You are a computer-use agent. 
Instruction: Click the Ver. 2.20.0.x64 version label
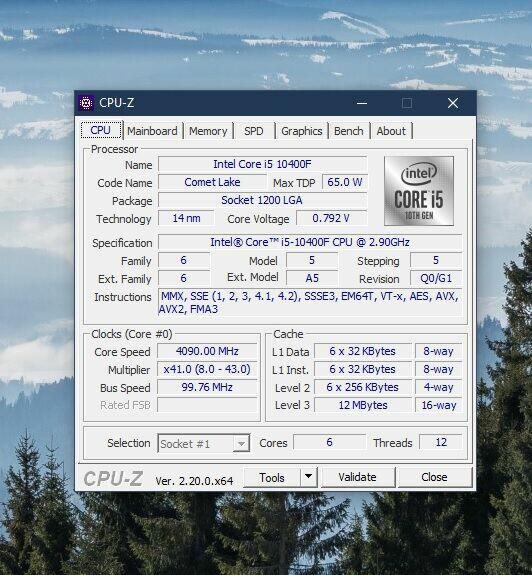click(194, 481)
